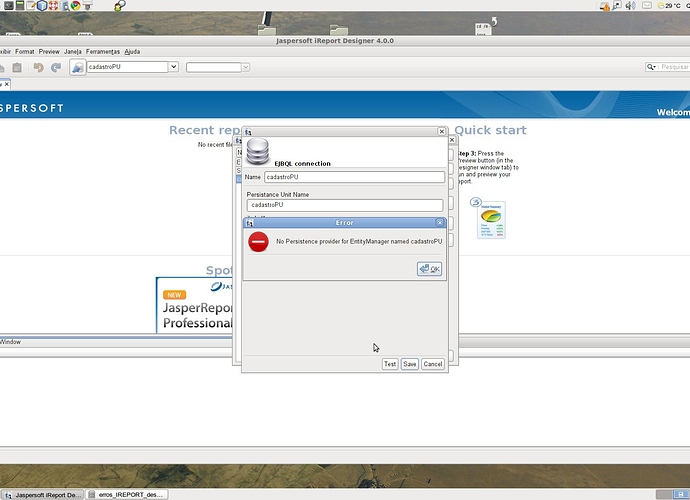Open the pie chart report sample icon
This screenshot has height=500, width=690.
(x=491, y=220)
